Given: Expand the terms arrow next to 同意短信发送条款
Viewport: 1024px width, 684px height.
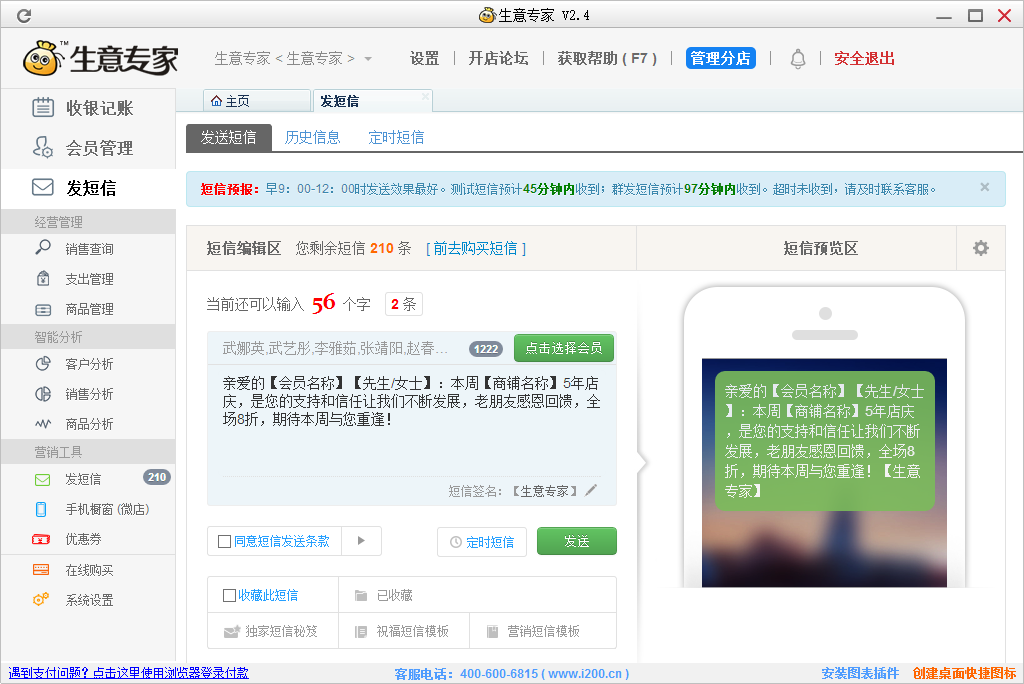Looking at the screenshot, I should click(361, 541).
